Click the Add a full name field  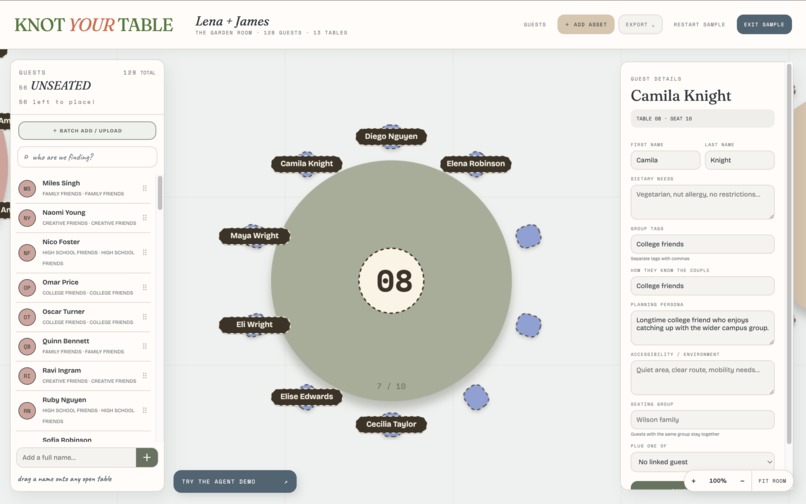[76, 457]
